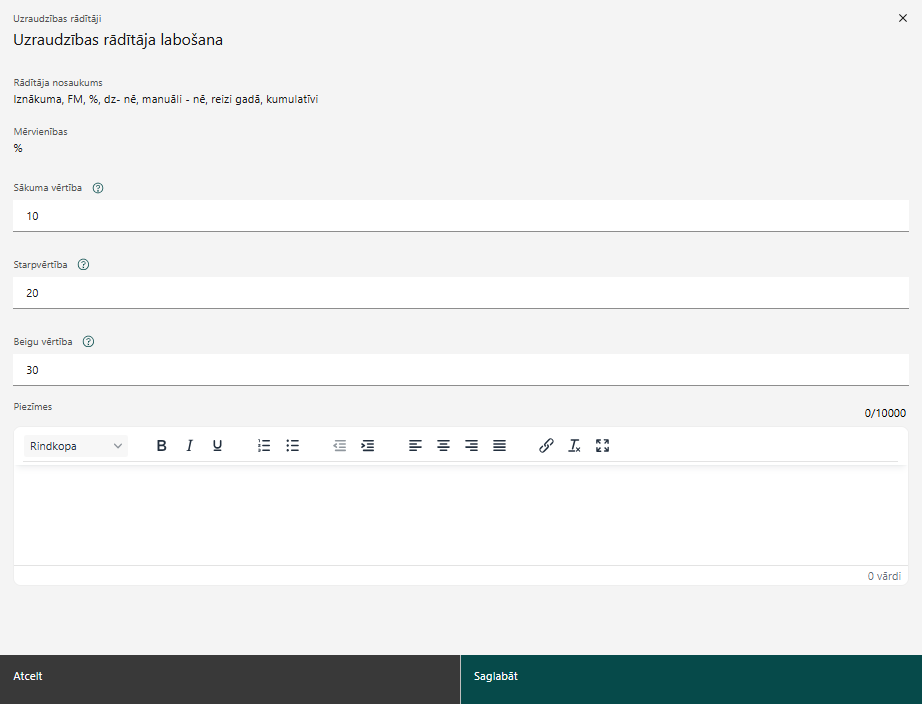Click the Uzraudzības rādītāja labošana heading
Image resolution: width=922 pixels, height=704 pixels.
[118, 40]
